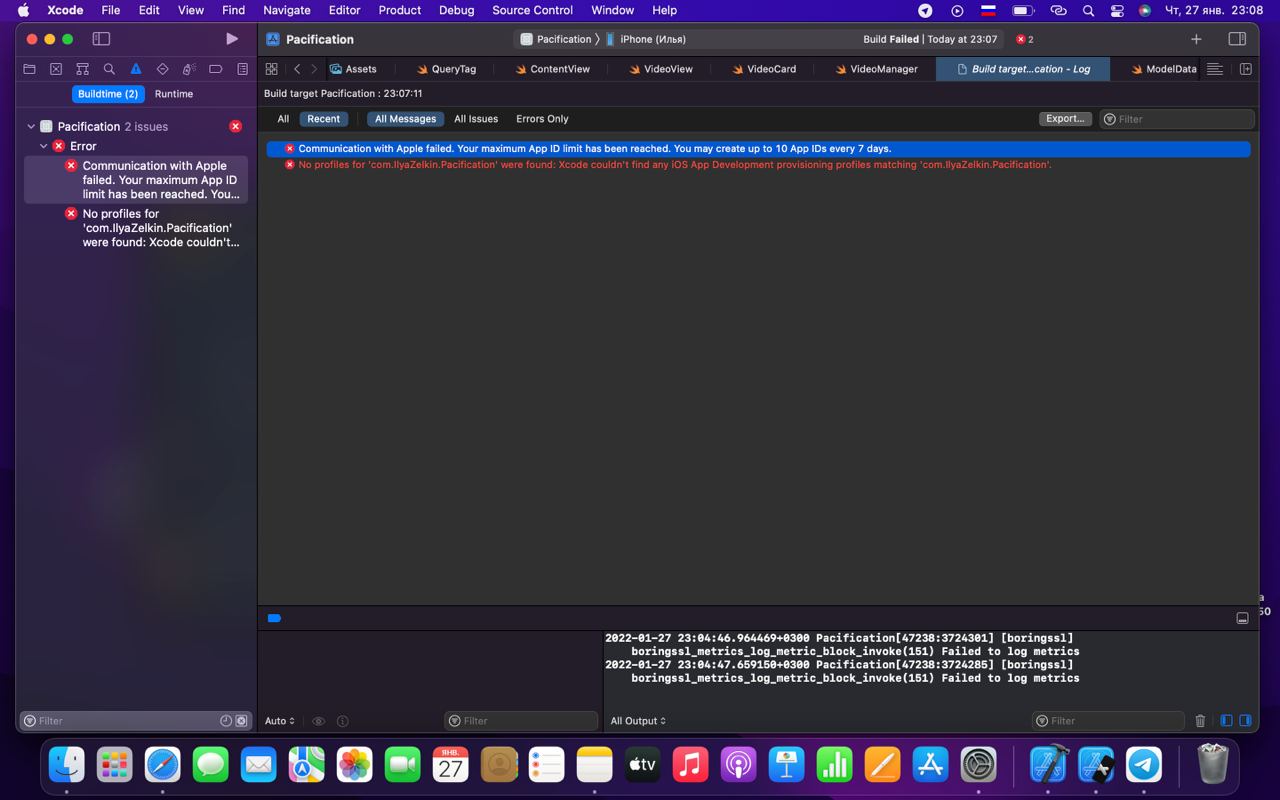Open the Auto variables scope dropdown
This screenshot has width=1280, height=800.
tap(280, 721)
